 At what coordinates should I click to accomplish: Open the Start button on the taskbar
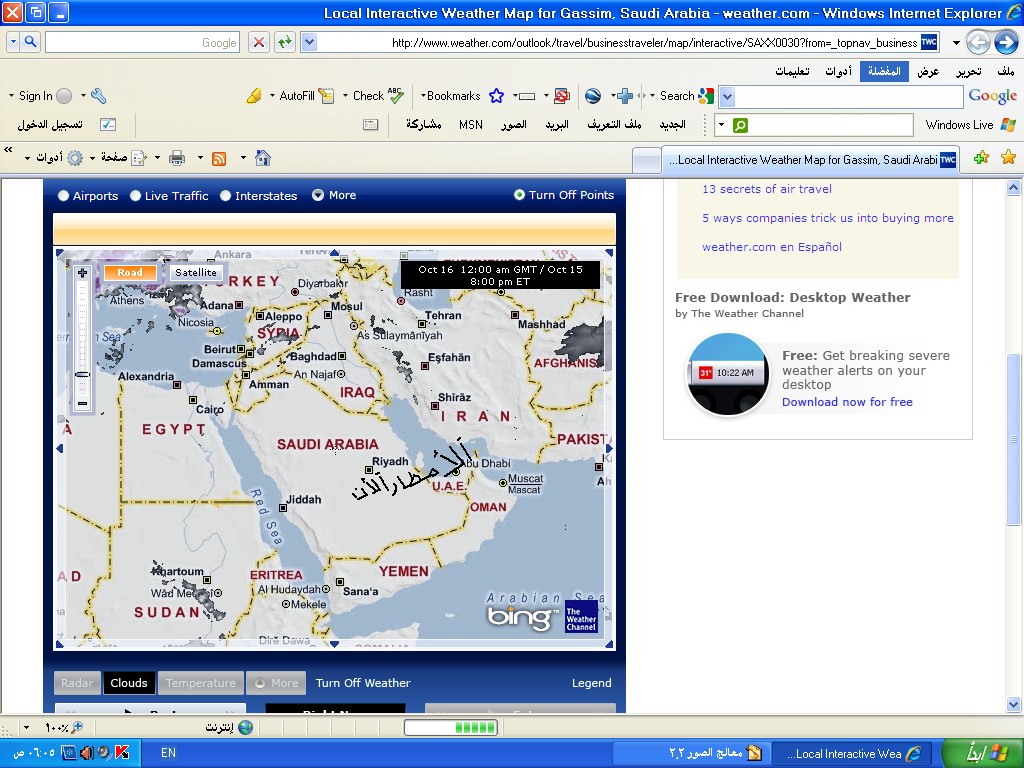point(984,753)
